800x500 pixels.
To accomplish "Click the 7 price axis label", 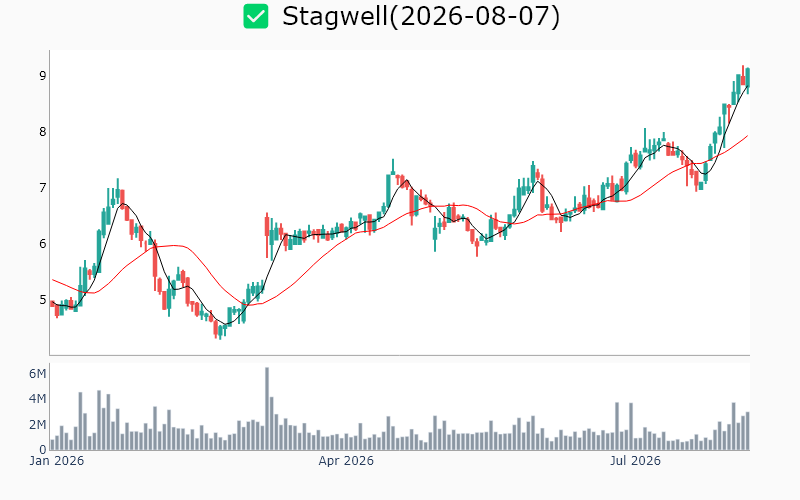I will pos(42,188).
